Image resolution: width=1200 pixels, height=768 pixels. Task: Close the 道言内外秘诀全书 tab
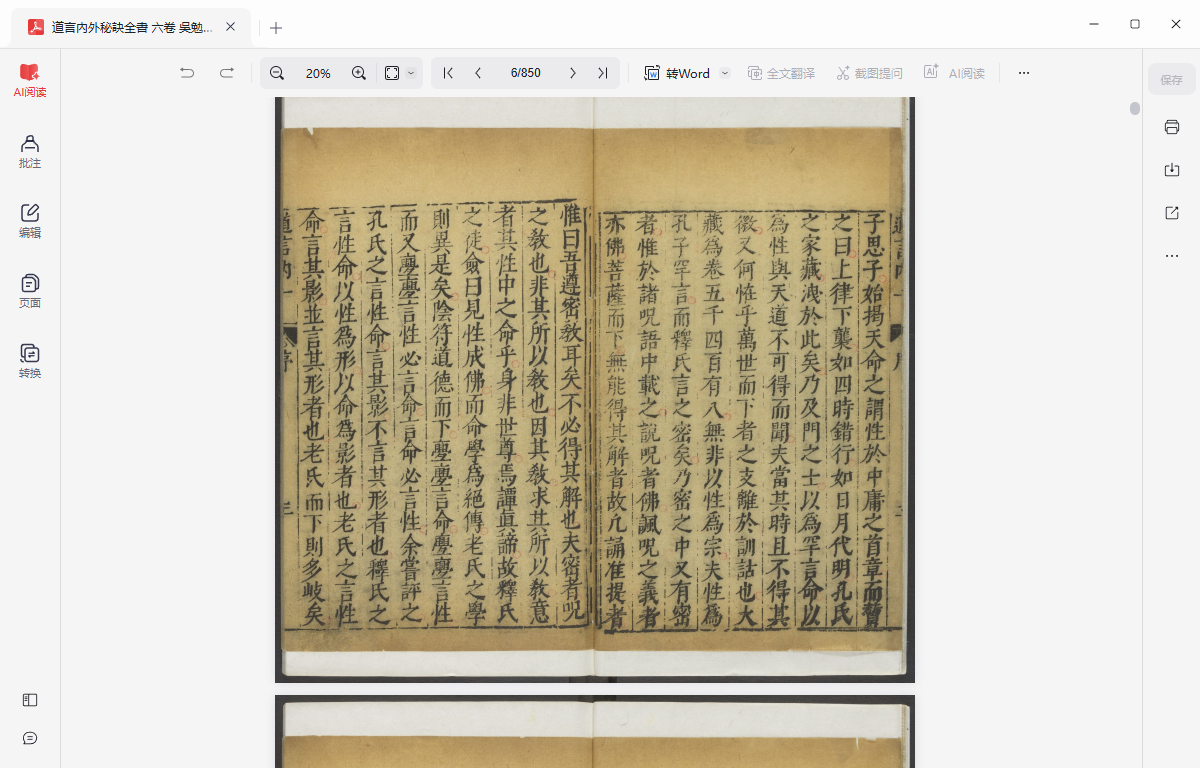(x=231, y=27)
